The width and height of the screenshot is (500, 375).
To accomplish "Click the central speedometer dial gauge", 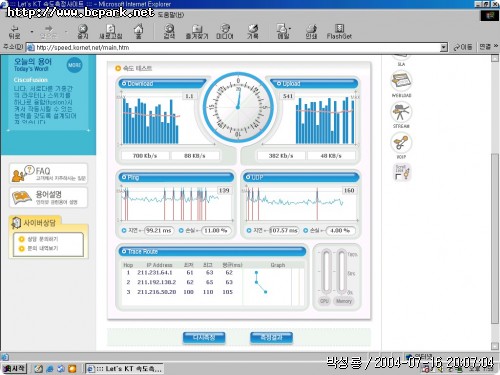I will (238, 107).
